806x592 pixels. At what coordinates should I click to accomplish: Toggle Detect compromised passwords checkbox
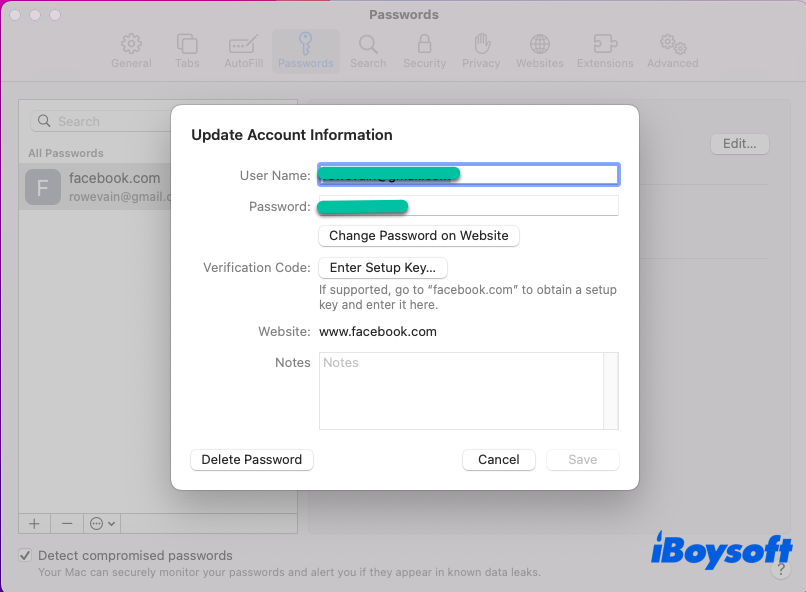(x=25, y=555)
